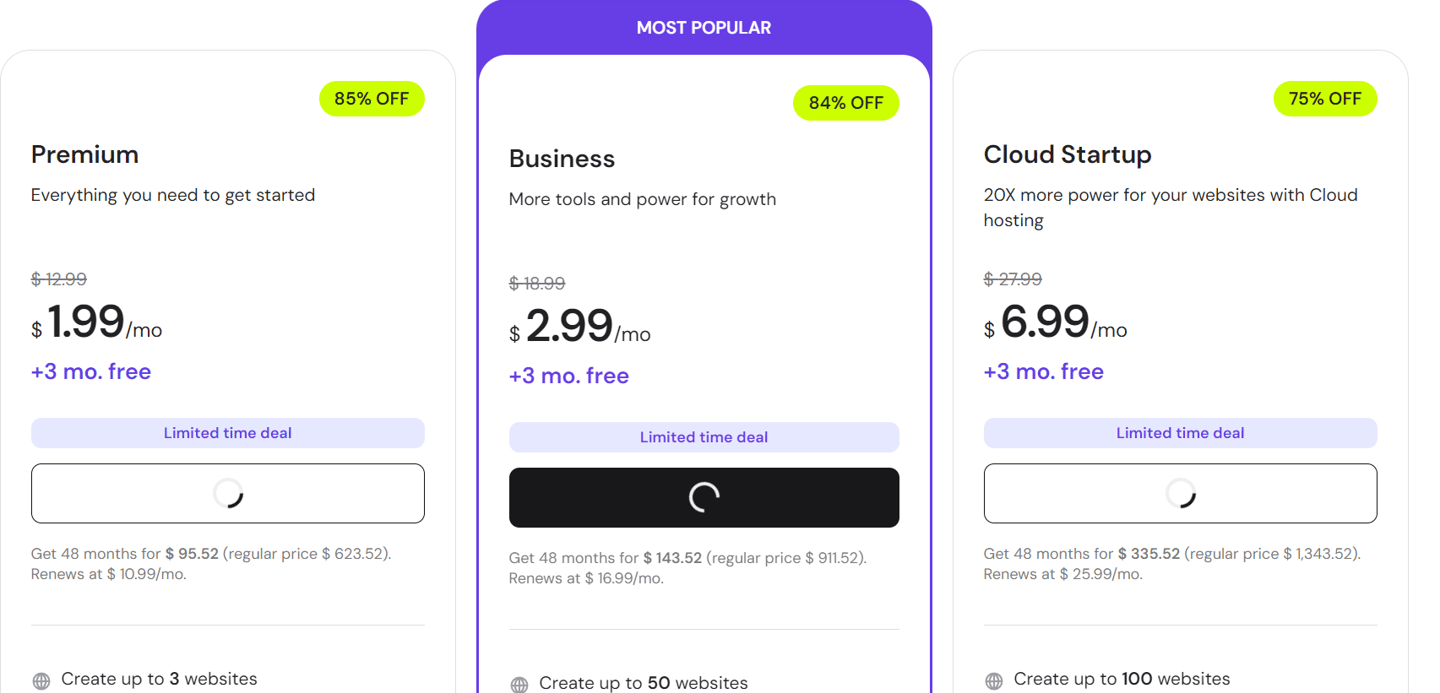Click the $2.99/mo Business price
This screenshot has width=1440, height=693.
[x=580, y=327]
